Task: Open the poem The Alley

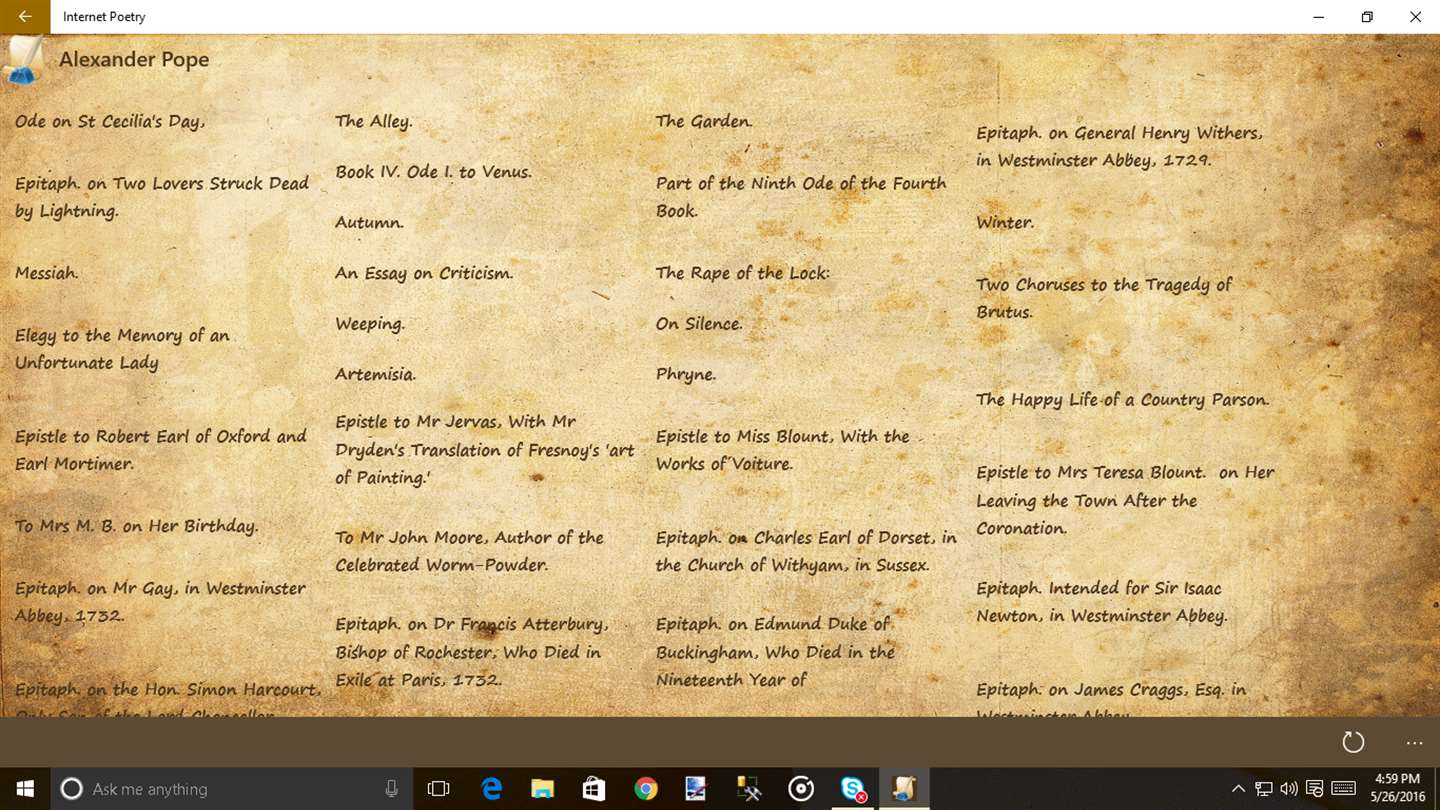Action: (373, 121)
